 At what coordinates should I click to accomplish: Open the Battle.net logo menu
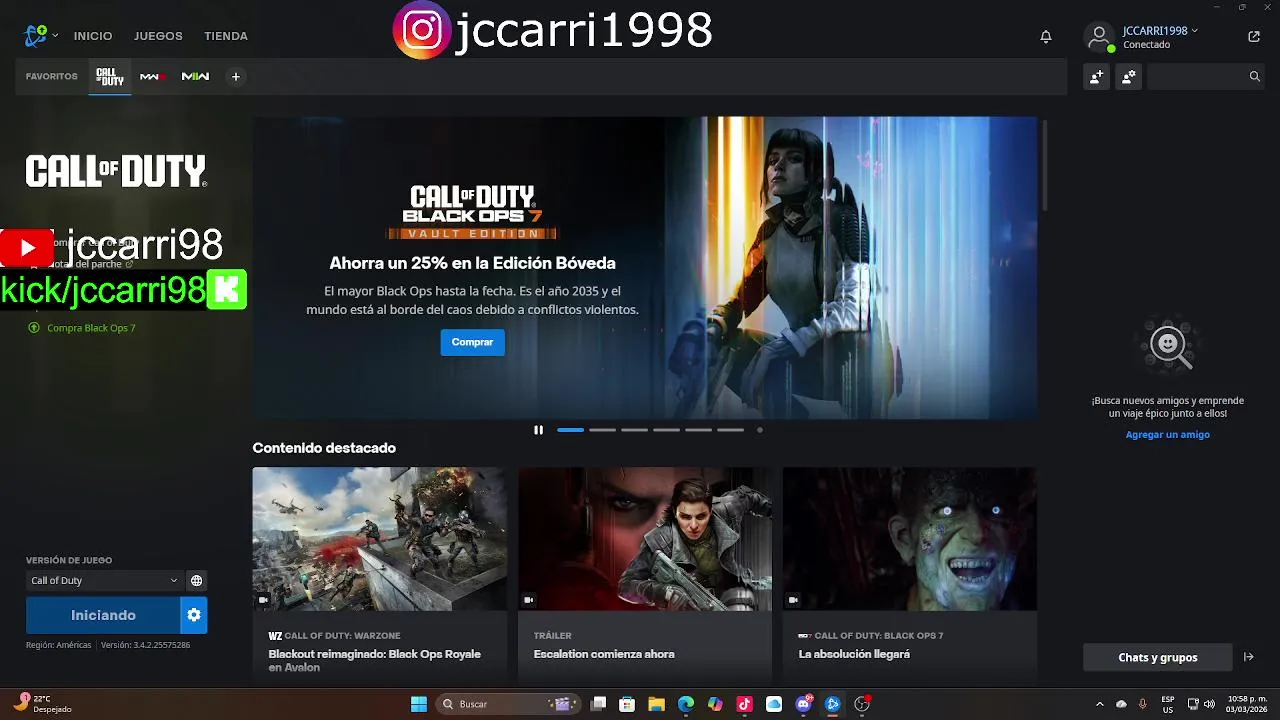tap(36, 36)
